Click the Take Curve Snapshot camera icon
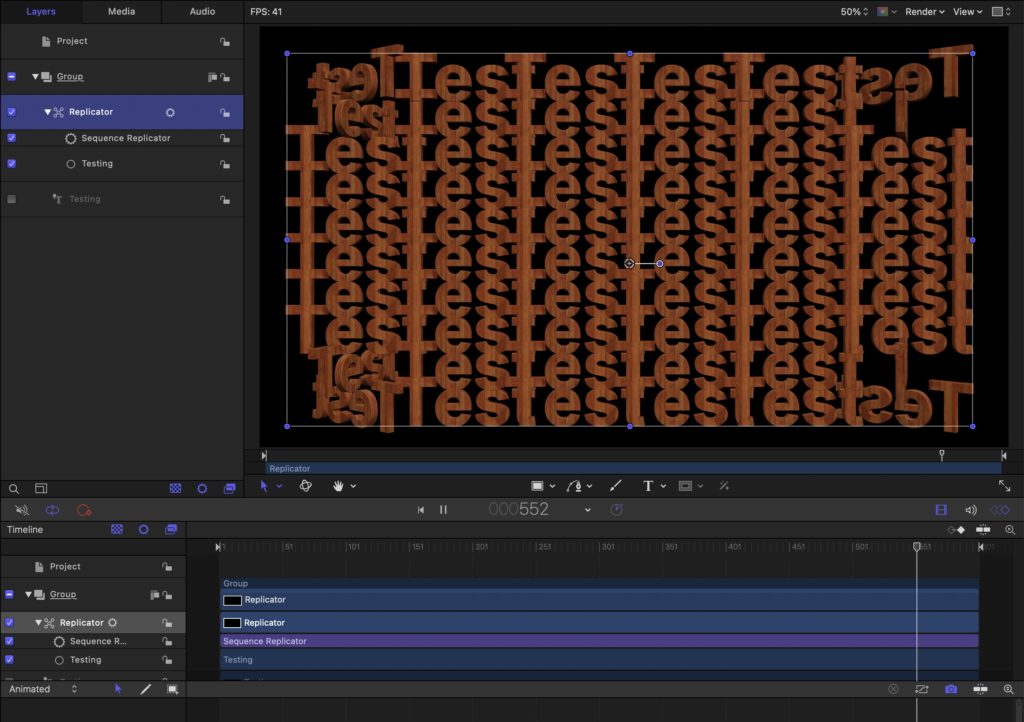The height and width of the screenshot is (722, 1024). 951,689
